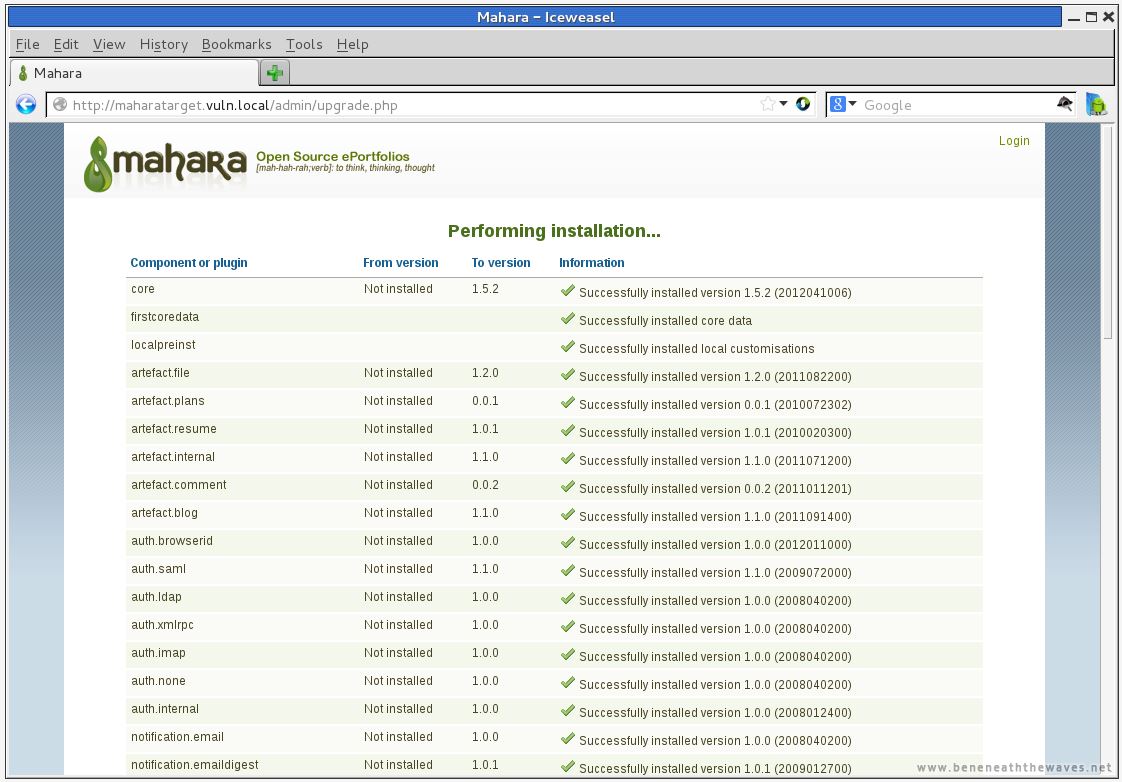Open the Tools menu
Viewport: 1122px width, 782px height.
[x=304, y=44]
